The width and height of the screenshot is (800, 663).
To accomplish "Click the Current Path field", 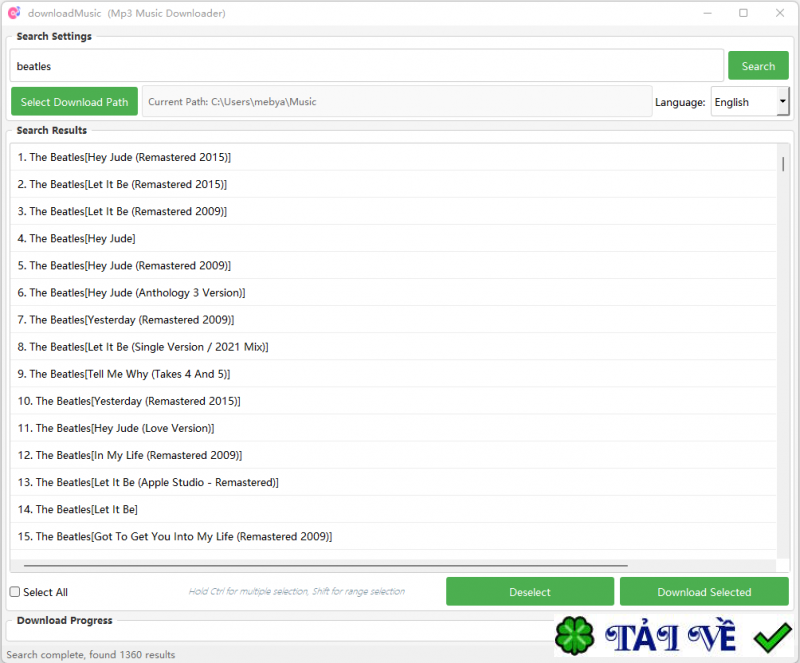I will [x=397, y=102].
